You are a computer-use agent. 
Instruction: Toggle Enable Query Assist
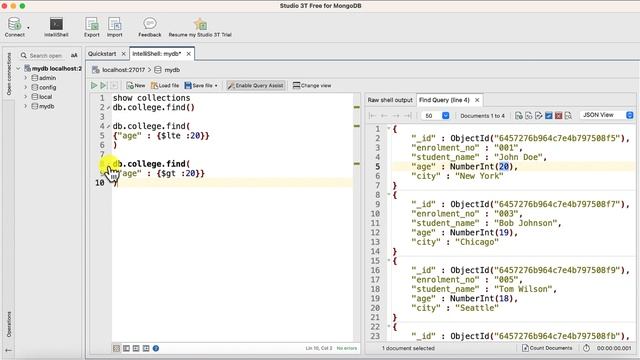point(256,85)
